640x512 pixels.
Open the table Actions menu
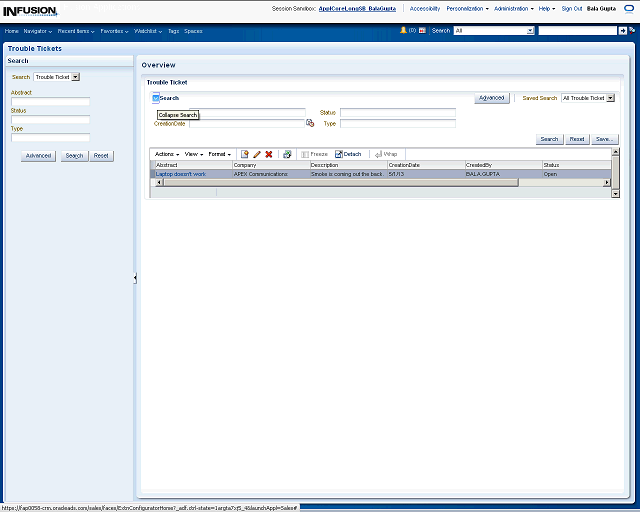click(167, 154)
